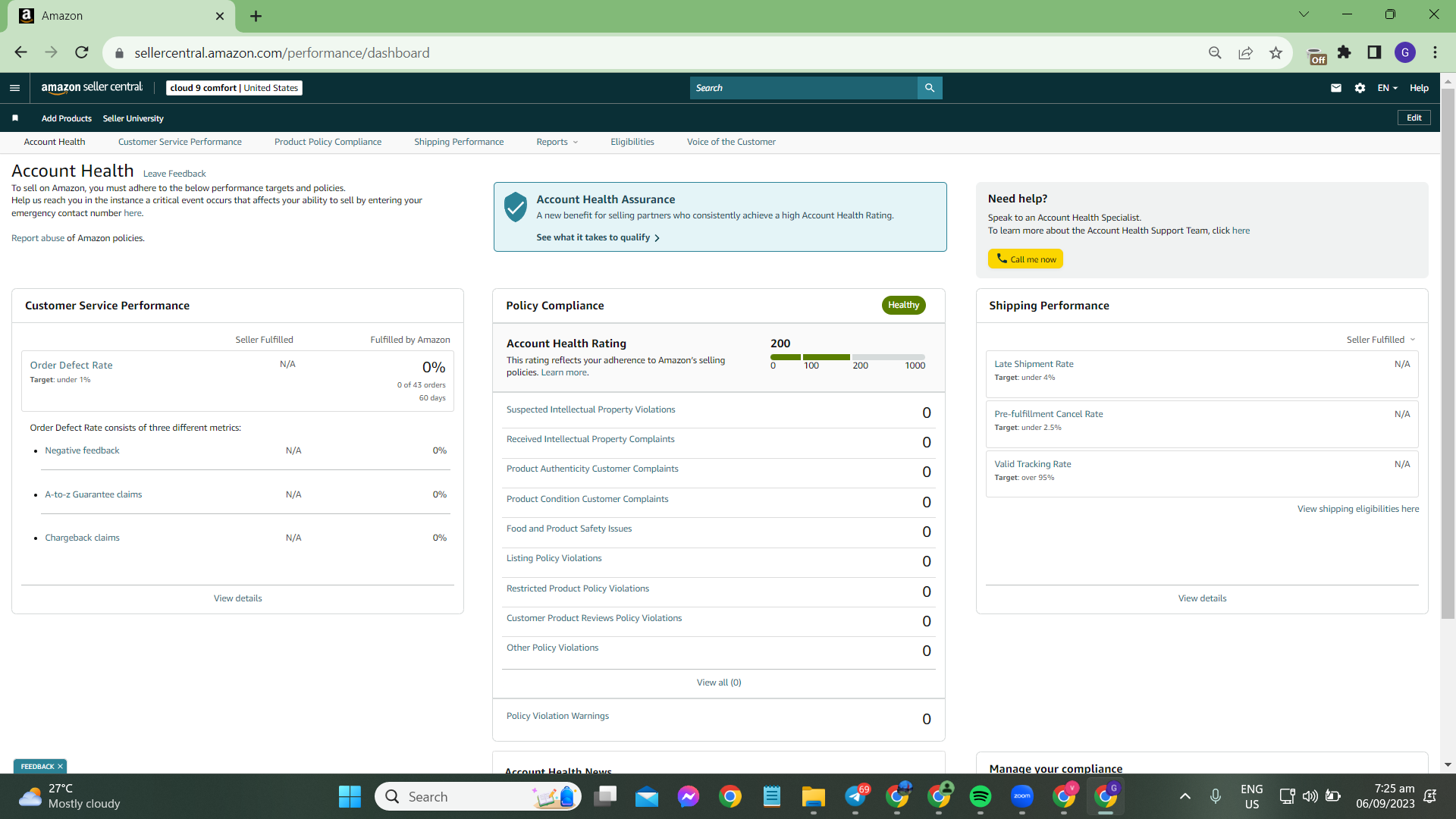The width and height of the screenshot is (1456, 819).
Task: Switch to the Account Health tab
Action: [55, 142]
